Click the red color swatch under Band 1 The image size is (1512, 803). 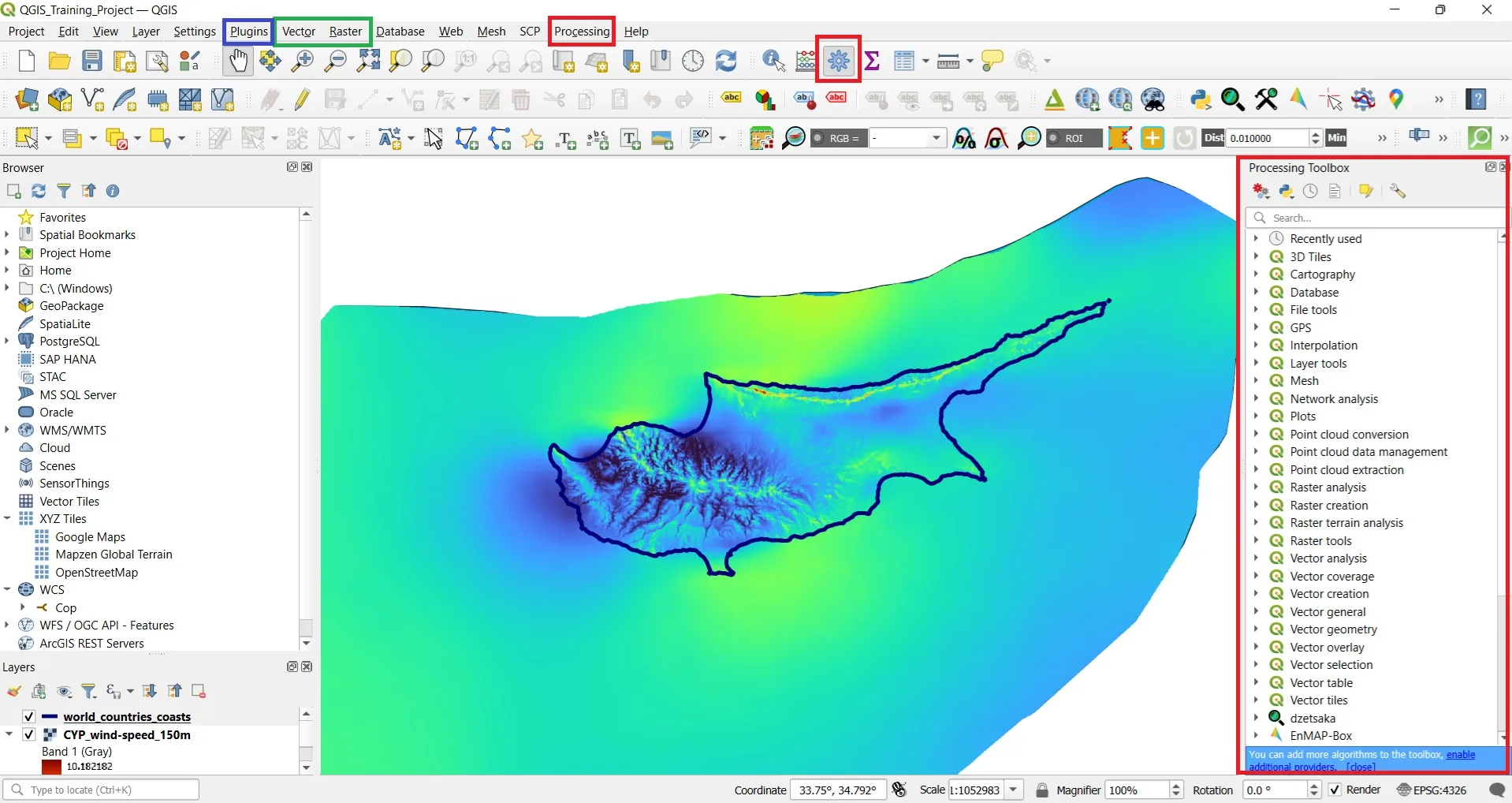pyautogui.click(x=52, y=766)
